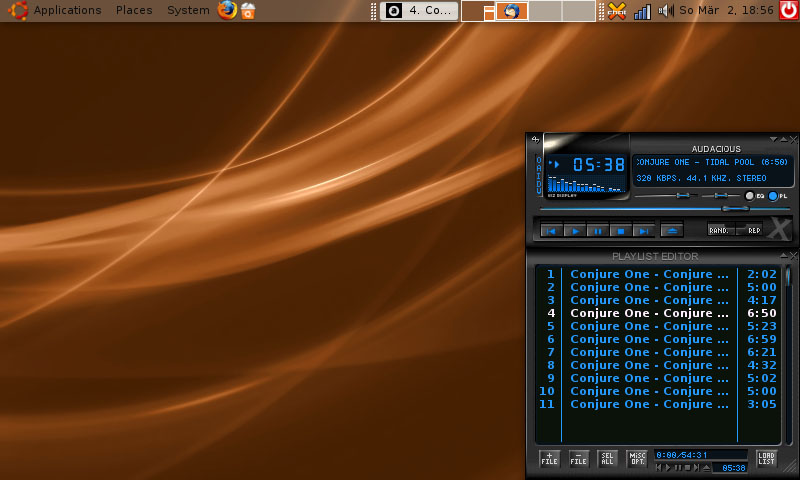
Task: Click the eject/open file button
Action: point(672,230)
